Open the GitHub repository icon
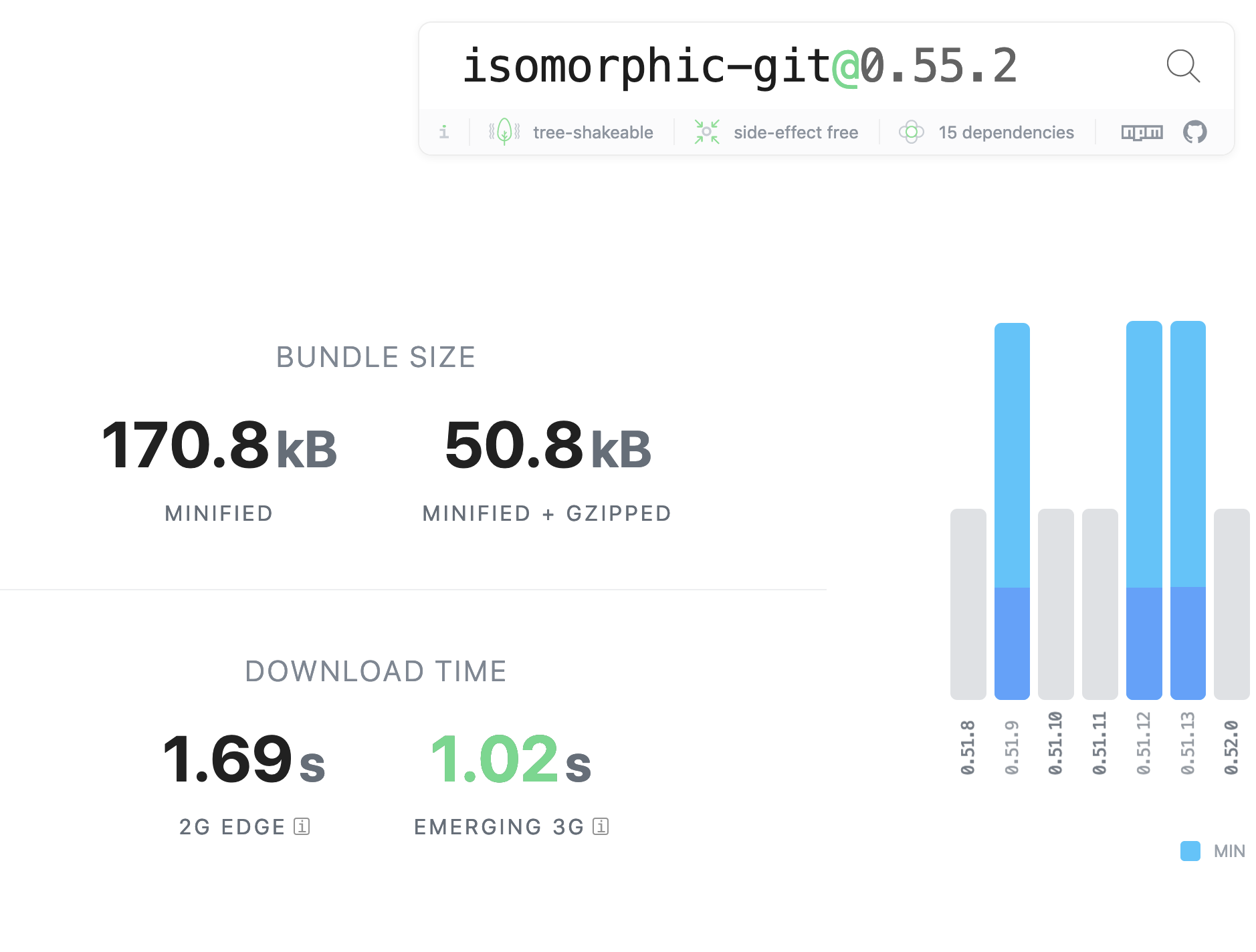This screenshot has height=952, width=1256. click(1194, 132)
